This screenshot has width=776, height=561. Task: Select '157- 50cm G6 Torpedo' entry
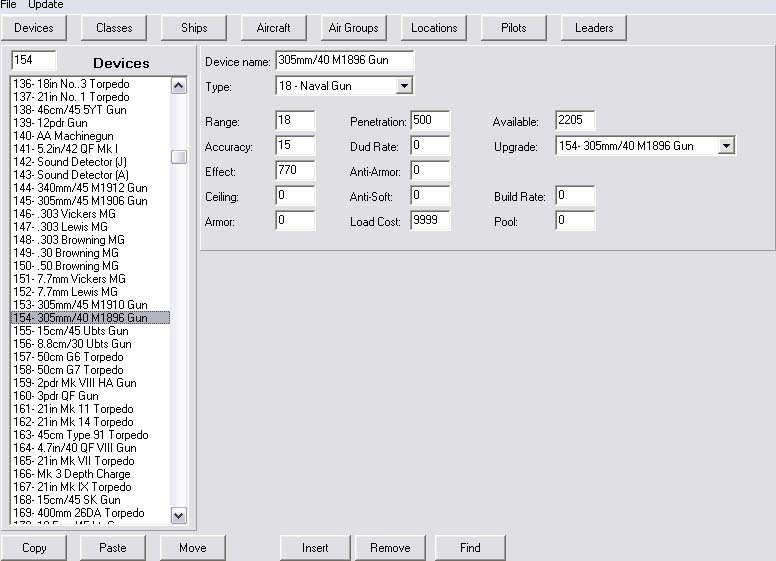pyautogui.click(x=90, y=357)
